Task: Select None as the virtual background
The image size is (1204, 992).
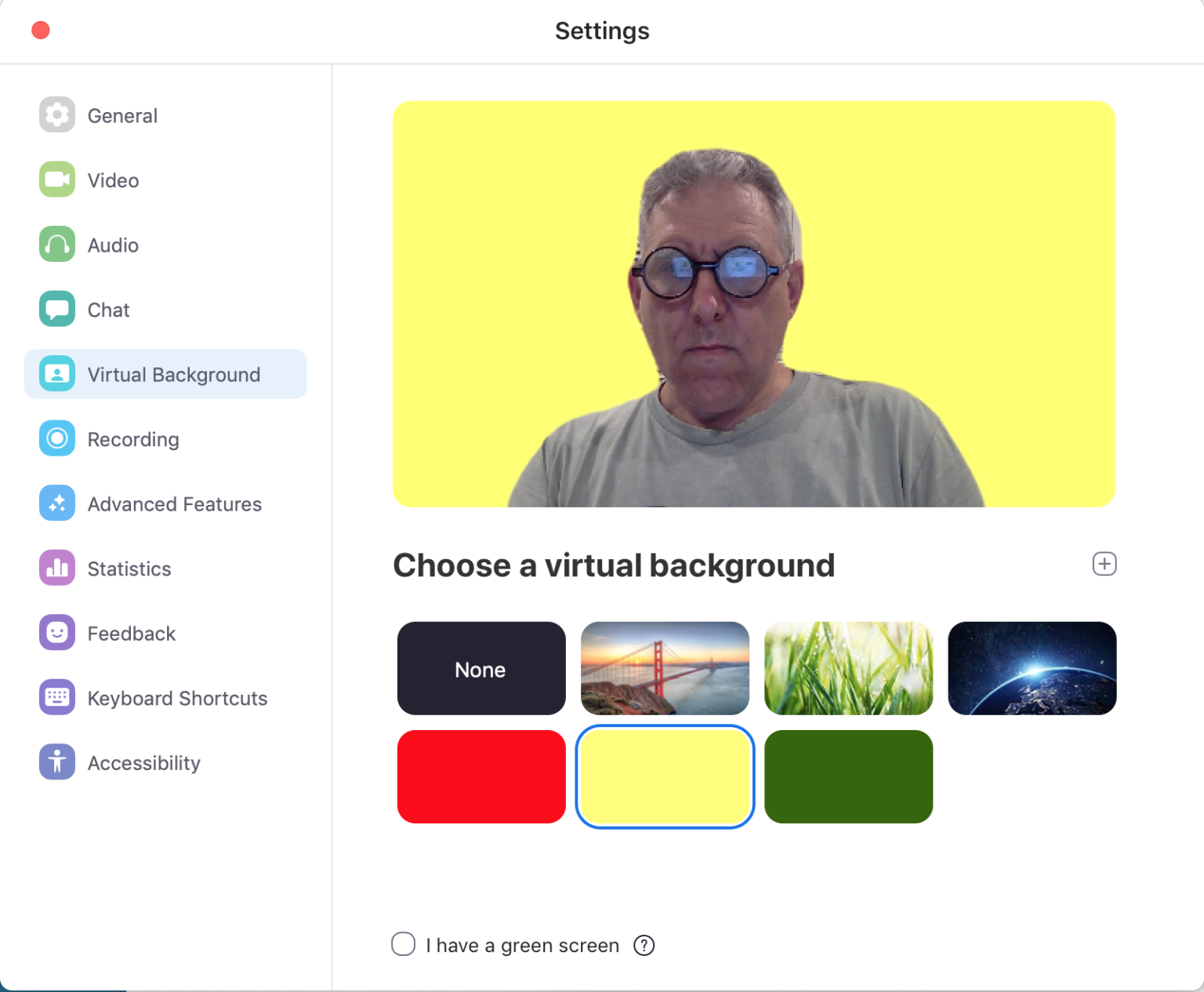Action: (481, 668)
